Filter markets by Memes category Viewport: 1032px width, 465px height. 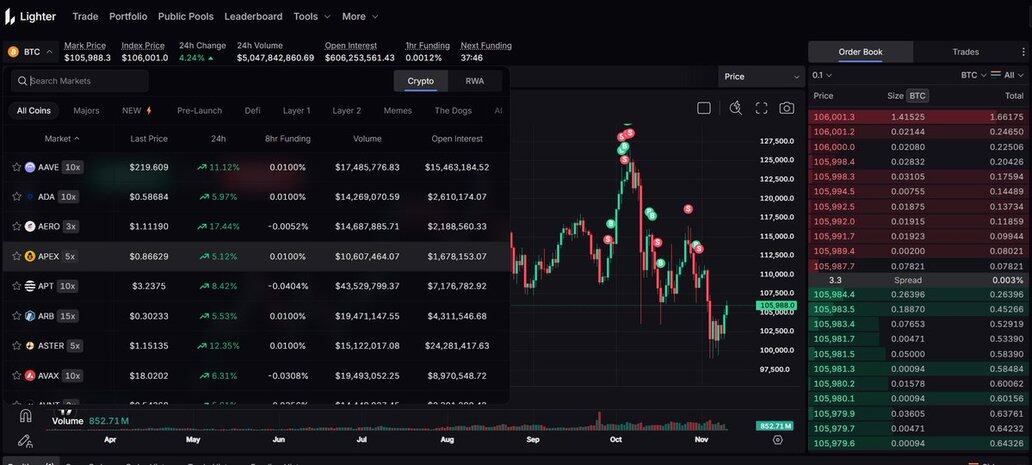click(397, 110)
